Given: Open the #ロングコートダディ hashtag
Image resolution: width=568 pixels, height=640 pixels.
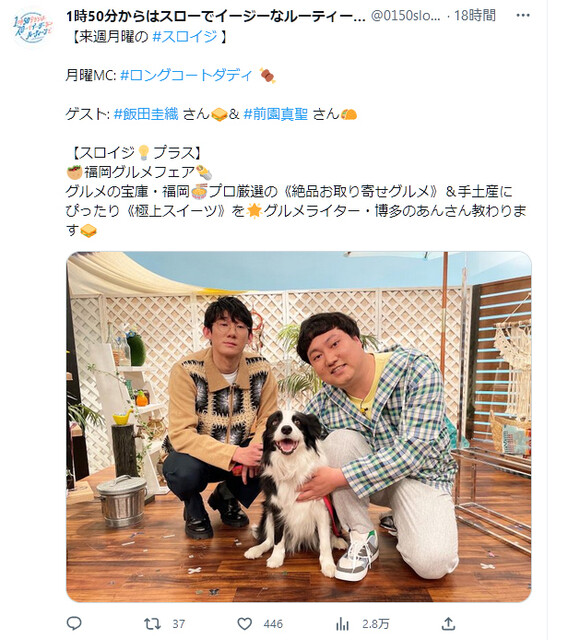Looking at the screenshot, I should pyautogui.click(x=187, y=75).
